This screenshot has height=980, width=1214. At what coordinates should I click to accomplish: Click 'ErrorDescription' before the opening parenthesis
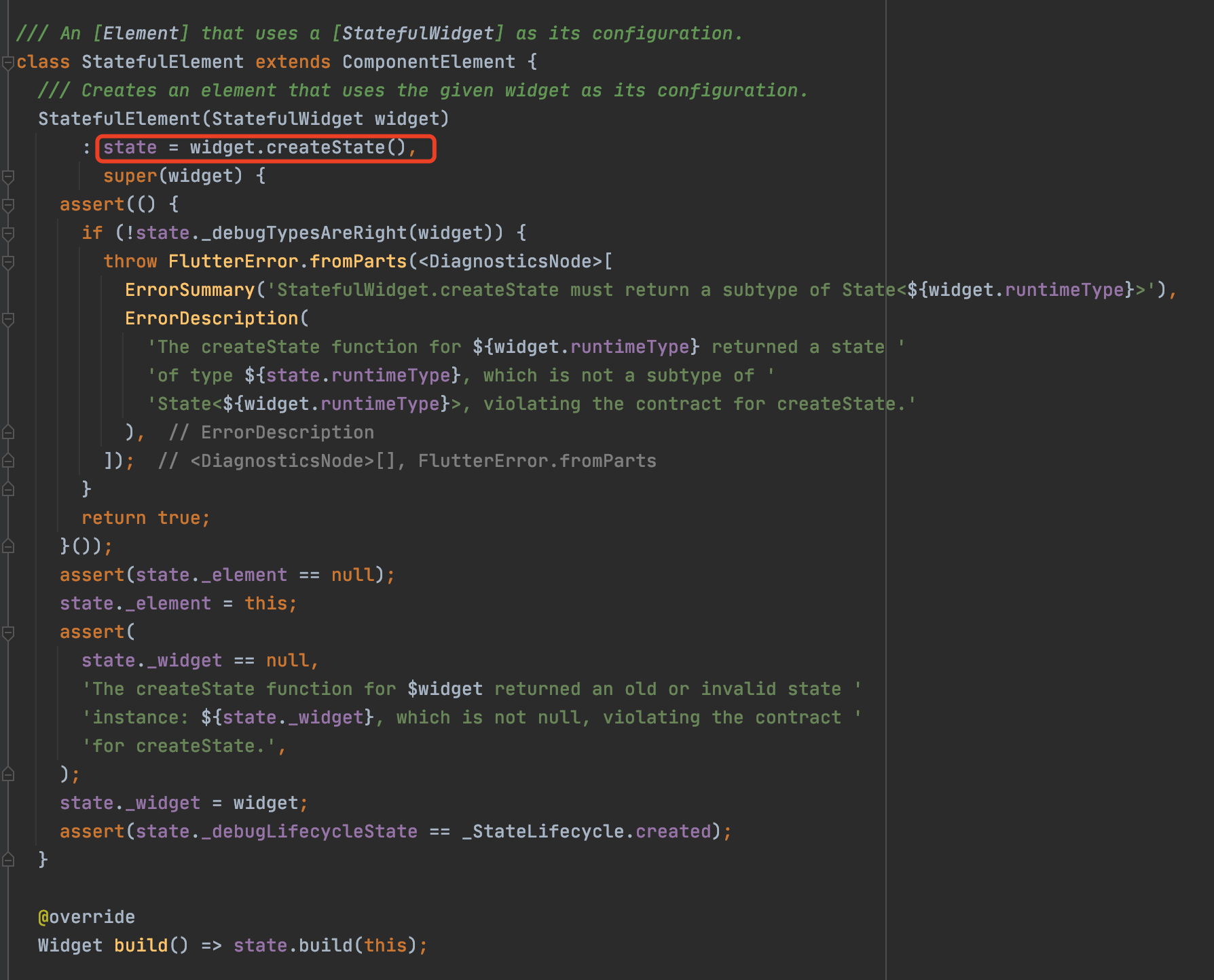(211, 318)
